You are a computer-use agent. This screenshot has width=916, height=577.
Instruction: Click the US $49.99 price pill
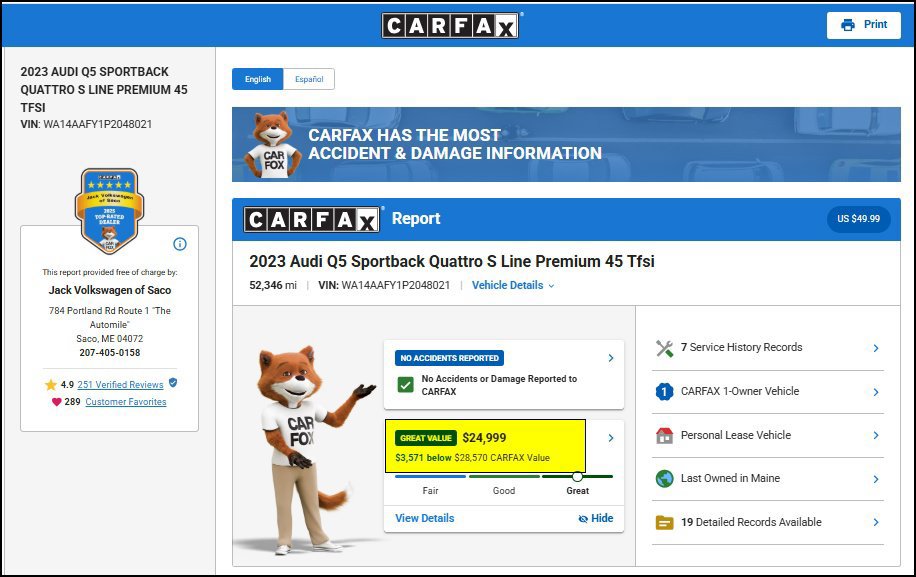[859, 219]
